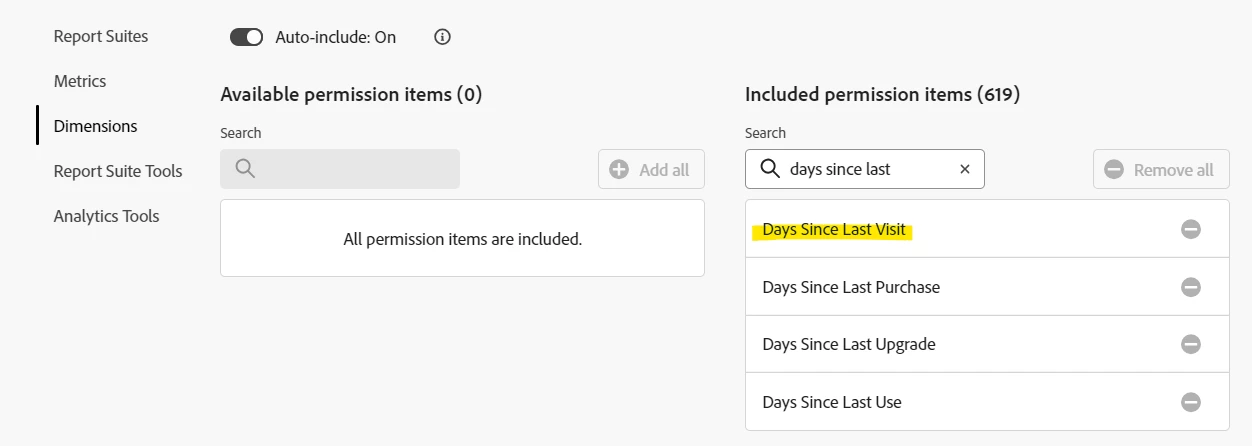Remove Days Since Last Upgrade item
Screen dimensions: 1252x446
pyautogui.click(x=1190, y=344)
